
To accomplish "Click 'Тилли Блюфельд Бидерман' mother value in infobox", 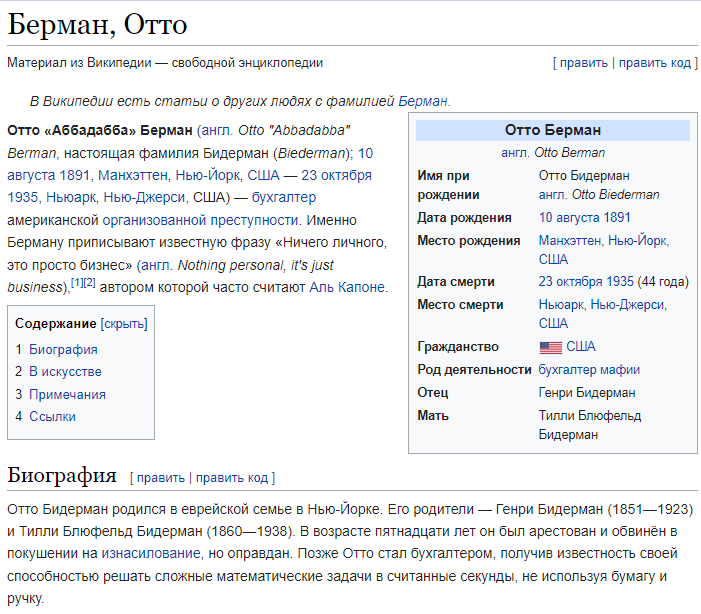I will tap(590, 425).
